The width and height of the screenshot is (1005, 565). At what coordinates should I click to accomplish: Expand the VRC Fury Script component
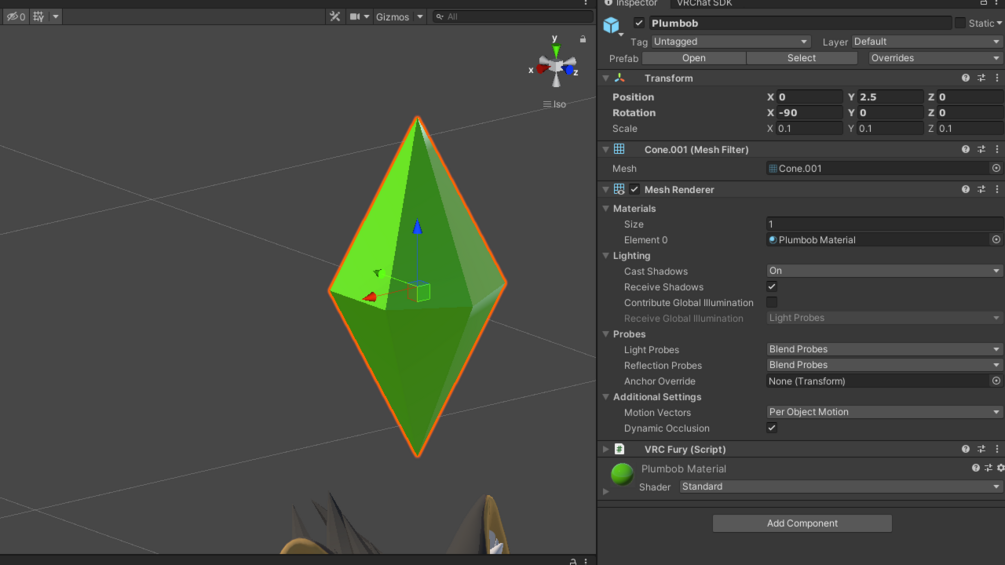pos(606,450)
